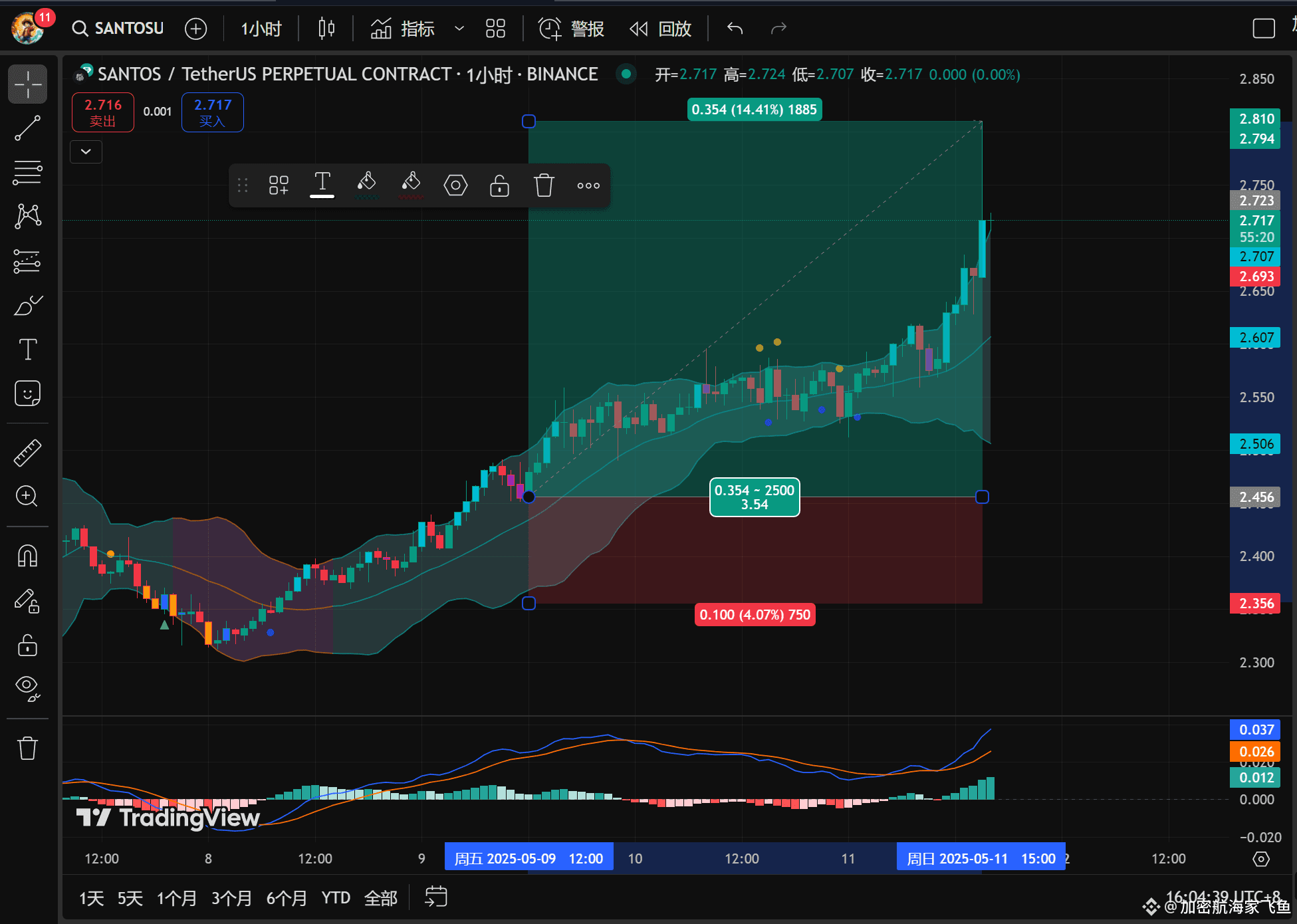Toggle stay in drawing mode

[27, 601]
